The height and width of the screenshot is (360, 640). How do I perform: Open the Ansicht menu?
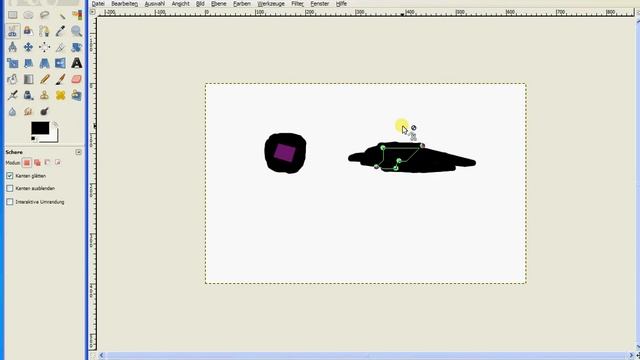[x=180, y=4]
